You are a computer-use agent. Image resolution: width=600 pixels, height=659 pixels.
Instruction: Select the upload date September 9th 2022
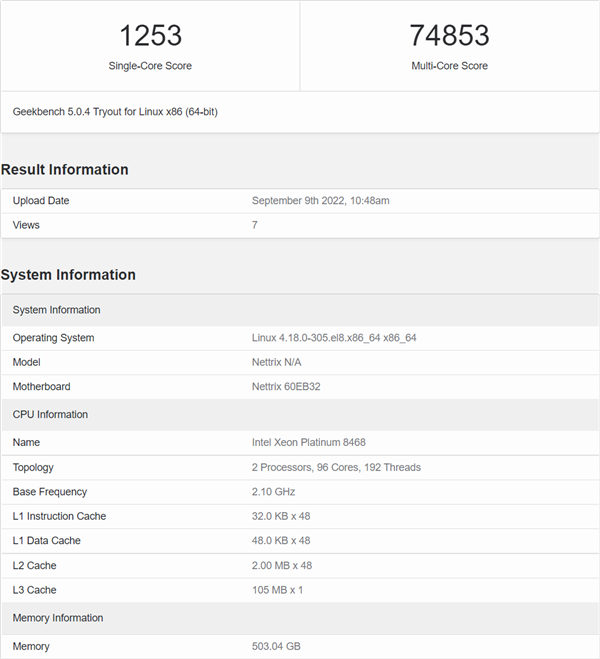[320, 201]
